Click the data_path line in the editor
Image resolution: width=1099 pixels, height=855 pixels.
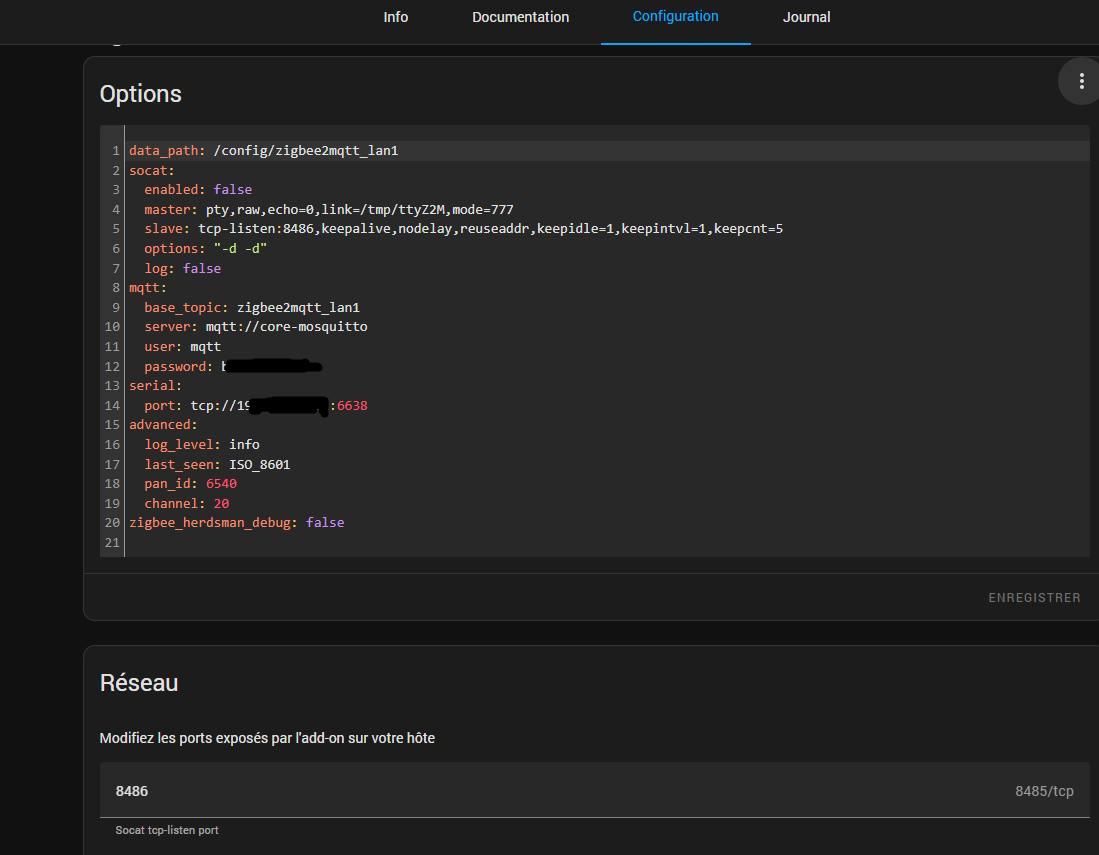pyautogui.click(x=264, y=151)
